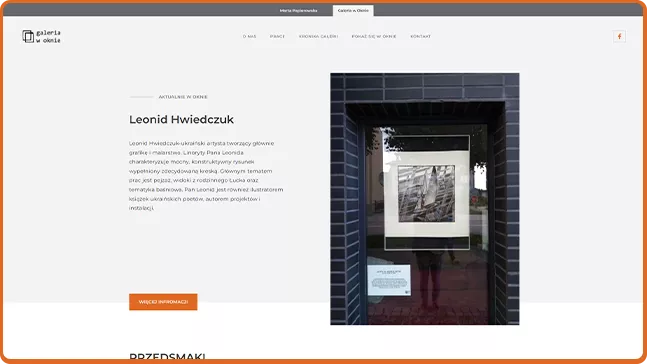Open the Facebook icon link
647x364 pixels.
click(619, 36)
